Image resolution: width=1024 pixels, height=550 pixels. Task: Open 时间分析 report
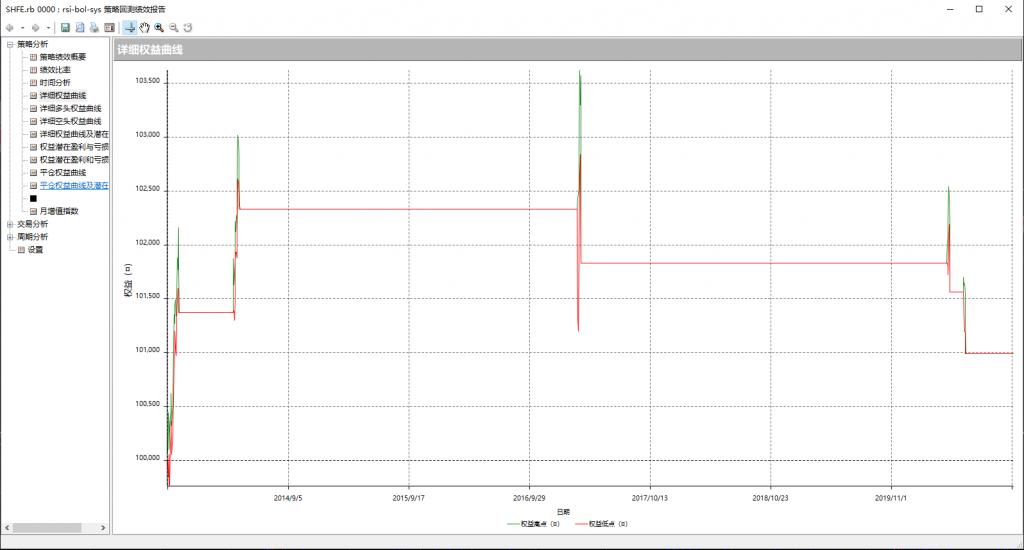click(x=55, y=83)
